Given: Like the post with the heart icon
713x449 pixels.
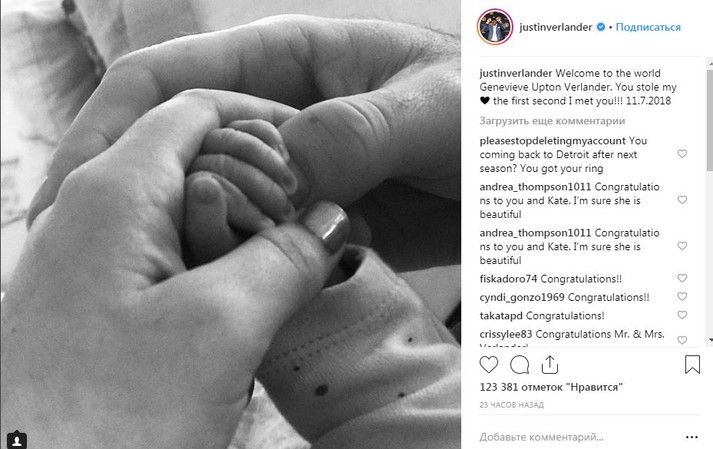Looking at the screenshot, I should click(x=489, y=365).
